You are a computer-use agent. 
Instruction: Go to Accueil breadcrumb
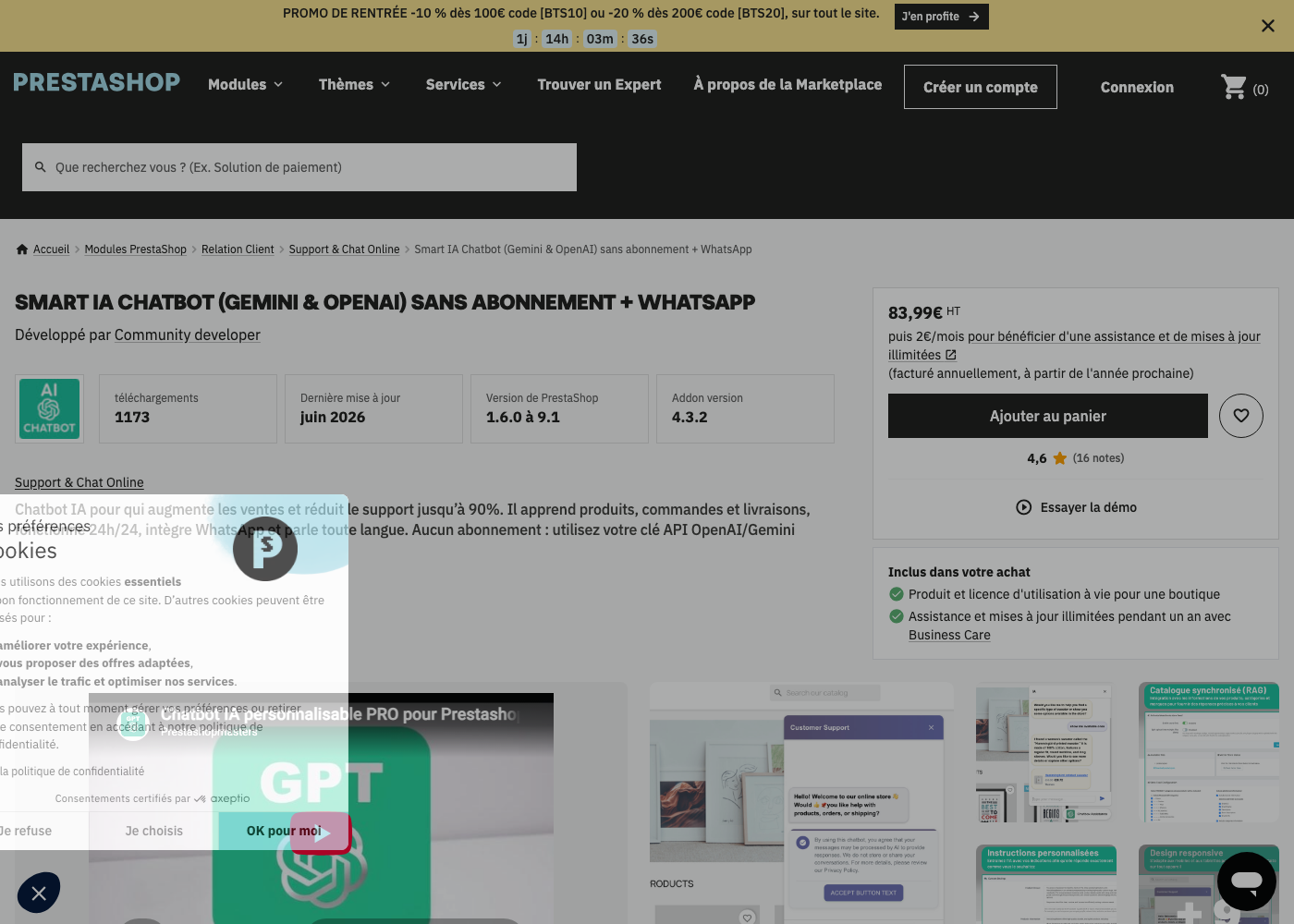pos(52,249)
